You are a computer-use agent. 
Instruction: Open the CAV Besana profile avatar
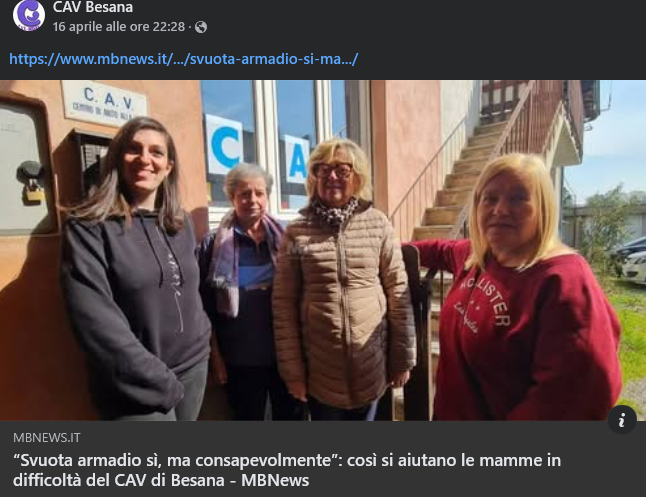click(x=28, y=15)
